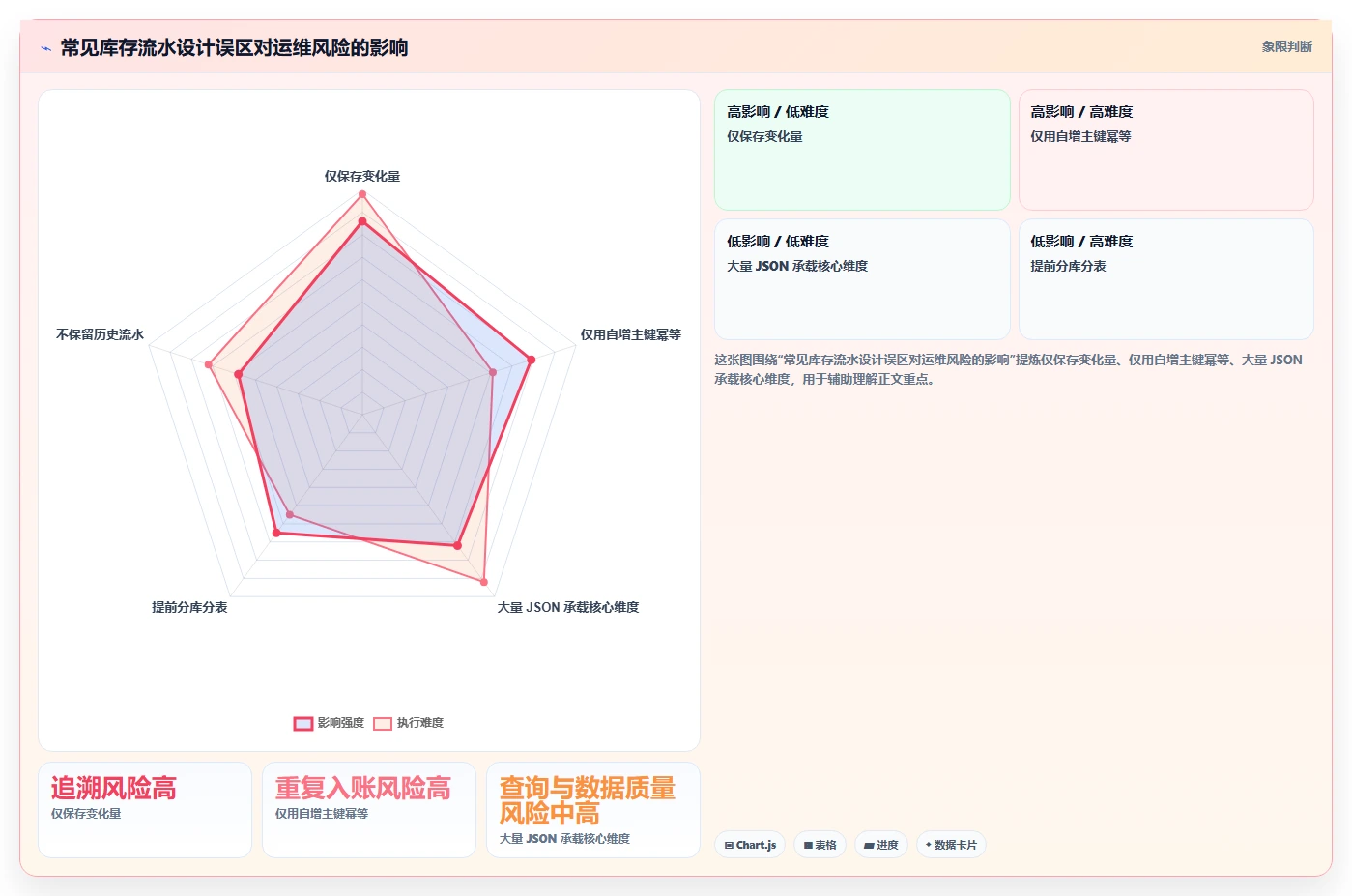Click the outer point on 不保留历史流水 axis
The height and width of the screenshot is (896, 1352).
click(209, 364)
